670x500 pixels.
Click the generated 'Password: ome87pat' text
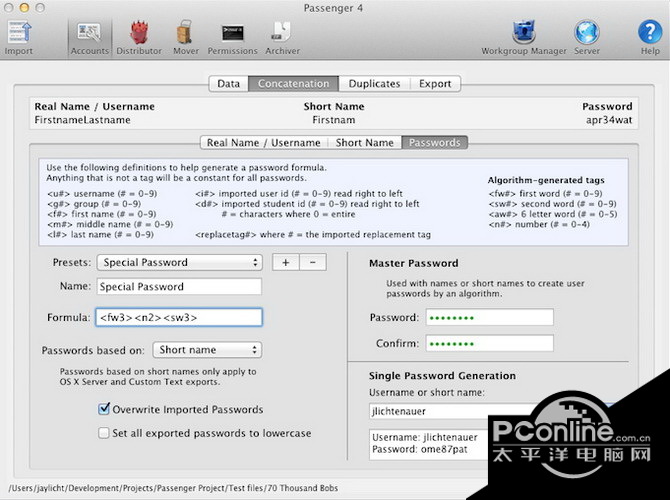point(420,450)
